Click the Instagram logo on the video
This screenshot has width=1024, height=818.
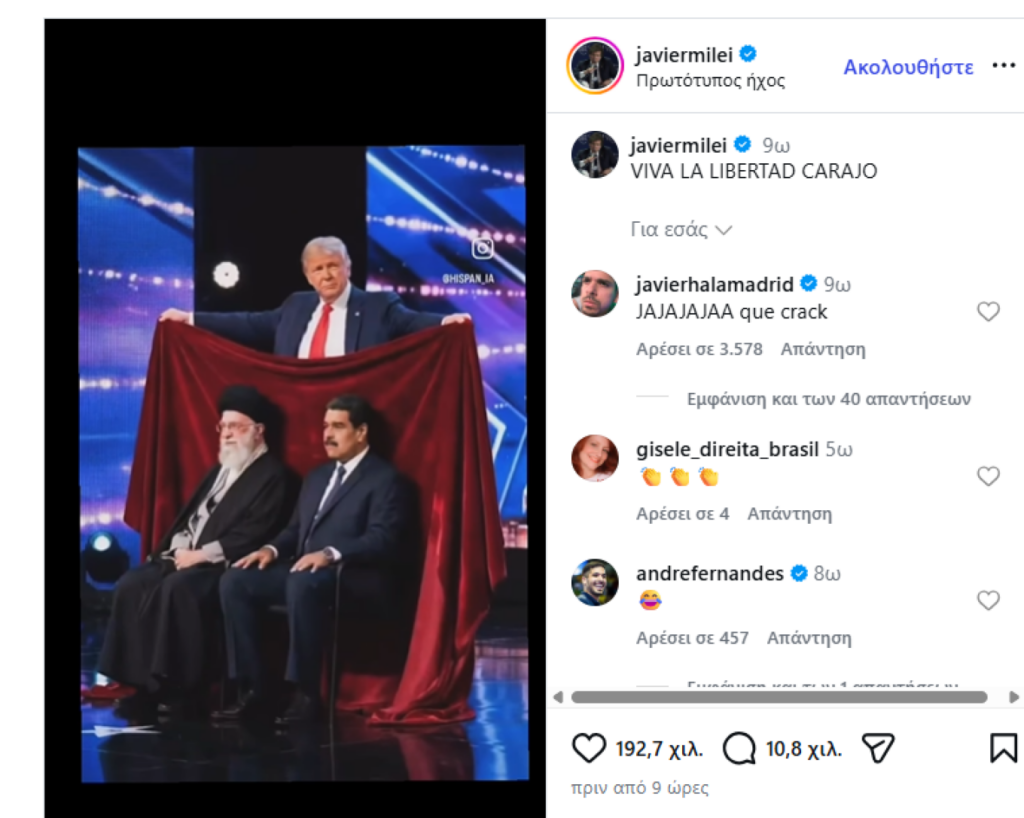(483, 248)
